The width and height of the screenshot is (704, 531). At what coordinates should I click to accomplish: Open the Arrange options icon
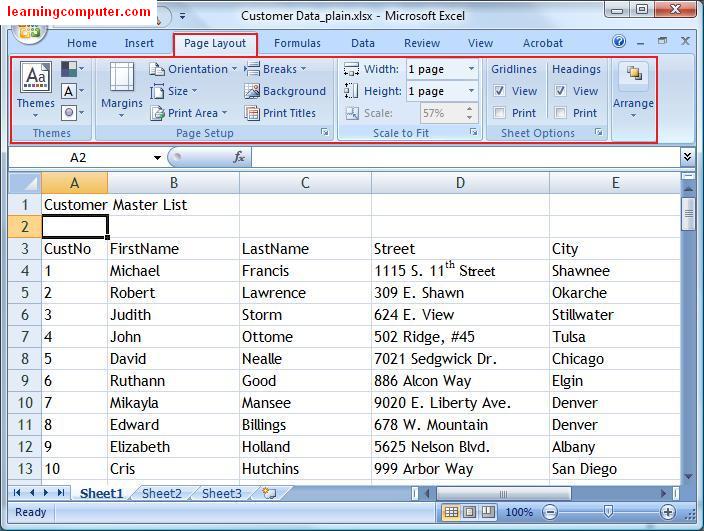633,89
